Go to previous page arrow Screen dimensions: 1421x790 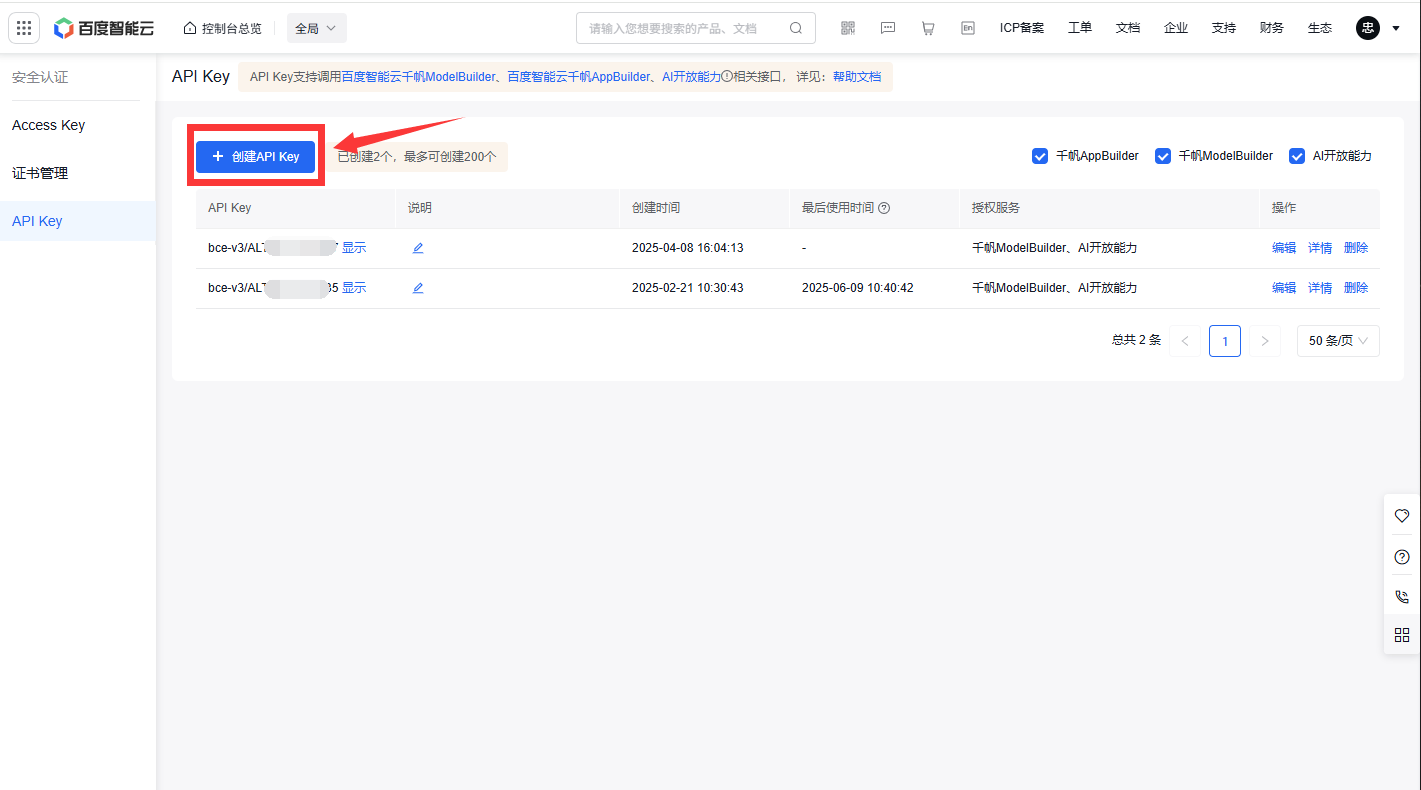pos(1185,341)
